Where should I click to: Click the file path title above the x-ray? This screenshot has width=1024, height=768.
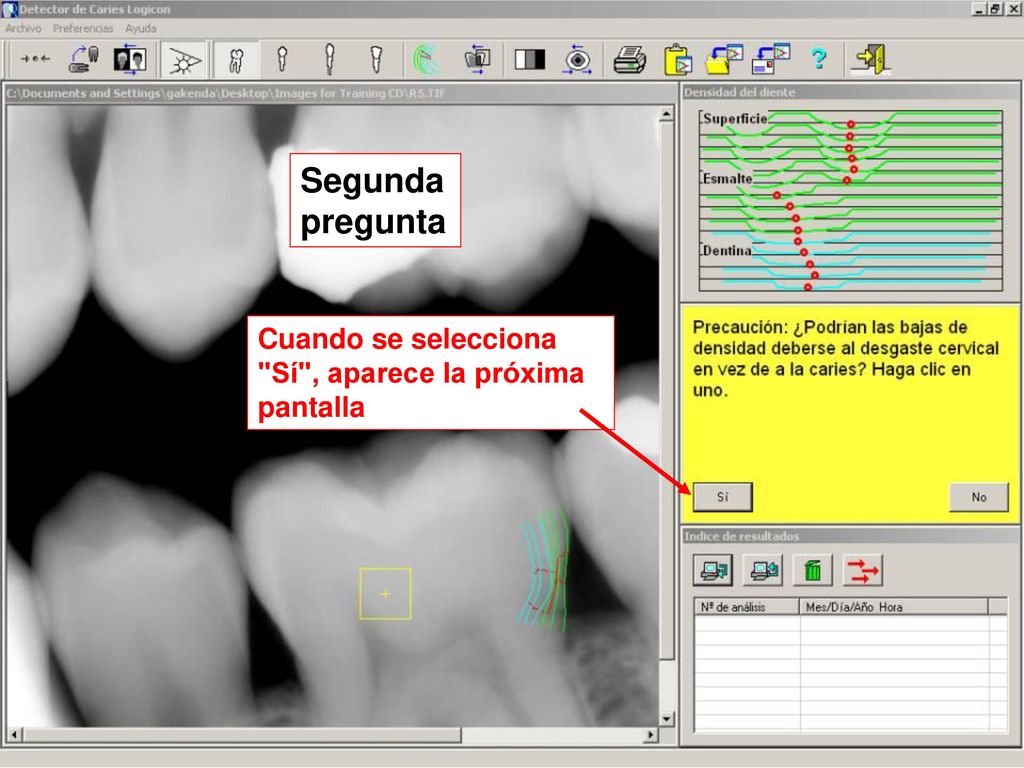point(226,93)
